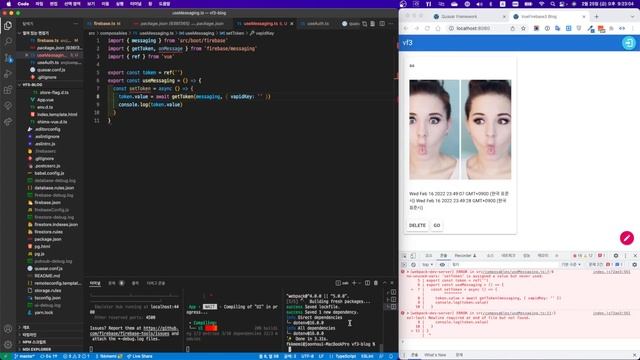Screen dimensions: 640x360
Task: Open the Manage gear in VS Code
Action: (8, 344)
